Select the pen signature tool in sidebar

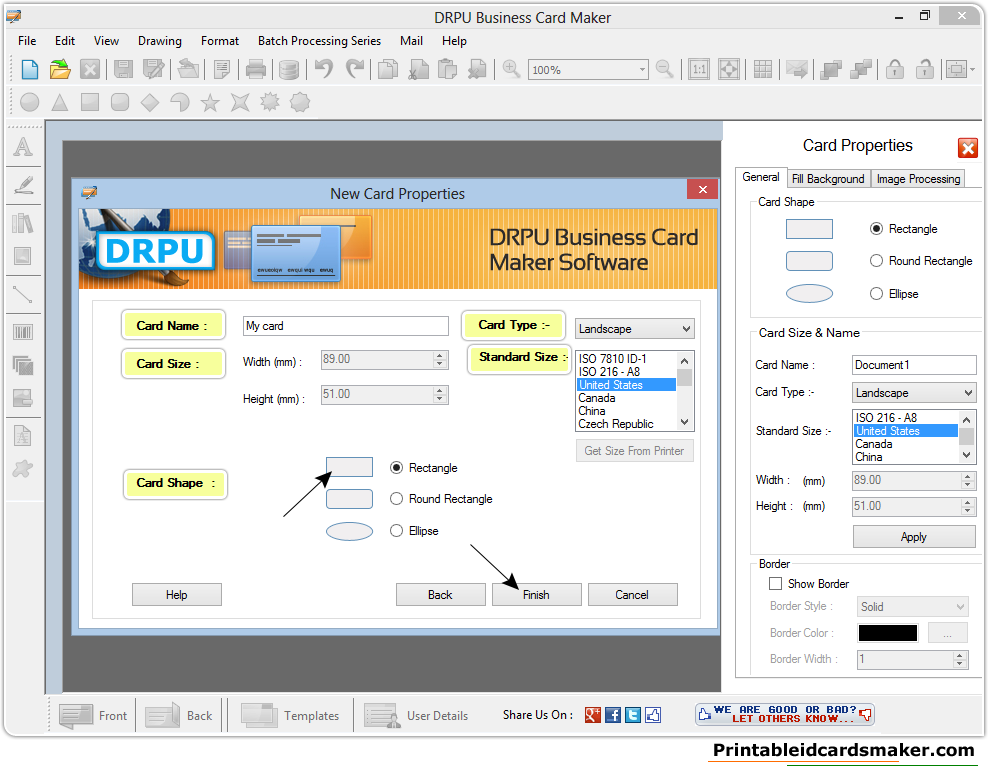(23, 185)
